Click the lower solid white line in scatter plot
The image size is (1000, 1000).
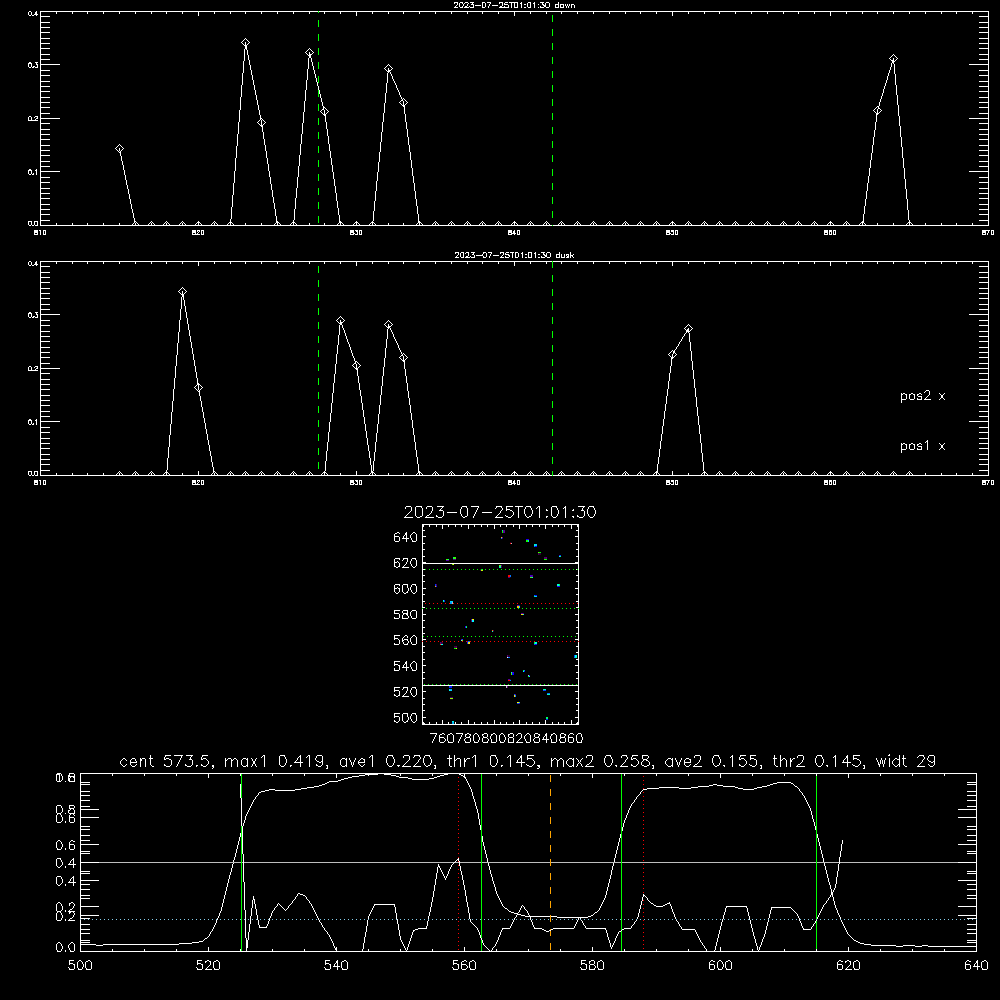(x=501, y=685)
